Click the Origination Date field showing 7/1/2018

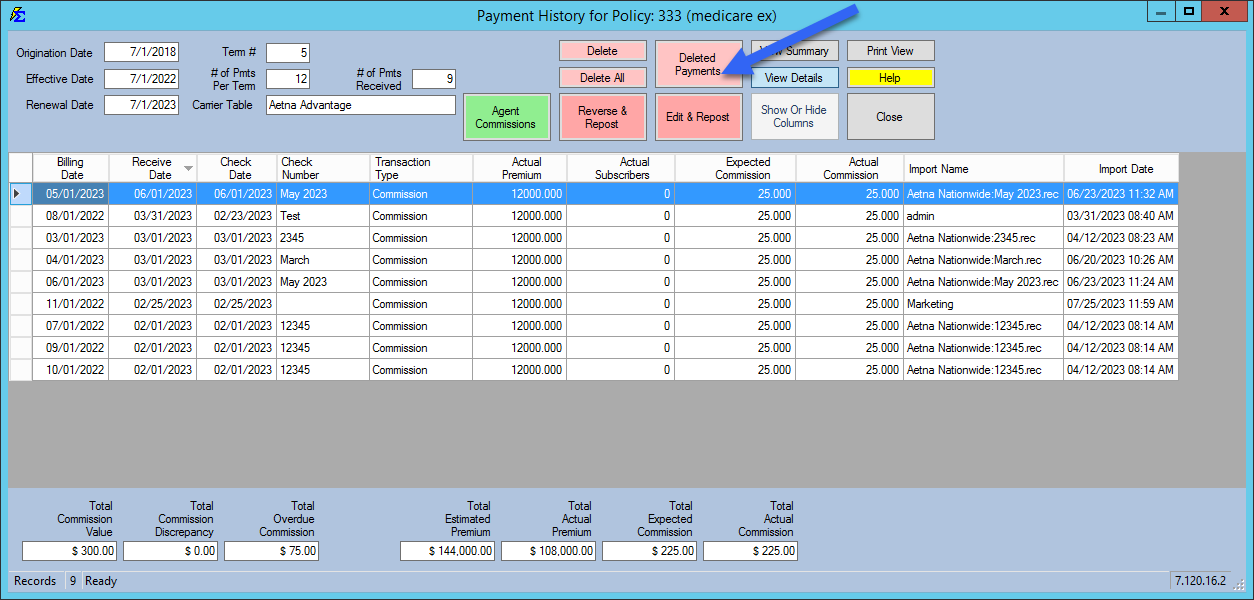pyautogui.click(x=141, y=52)
